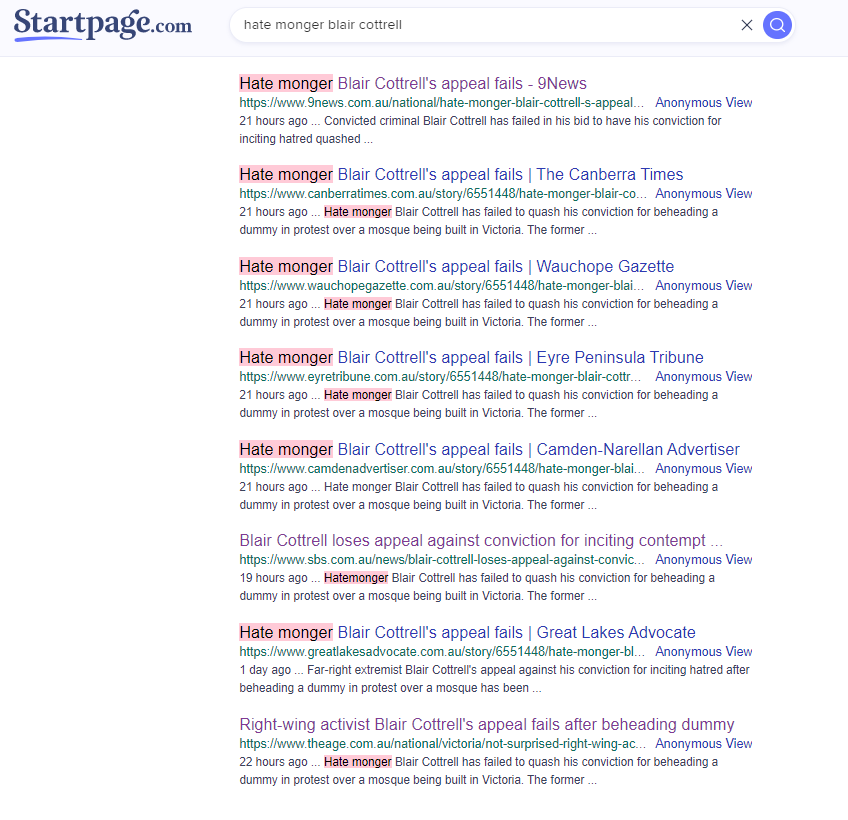Click '22 hours ago' snippet under theage result
Screen dimensions: 848x820
(479, 770)
